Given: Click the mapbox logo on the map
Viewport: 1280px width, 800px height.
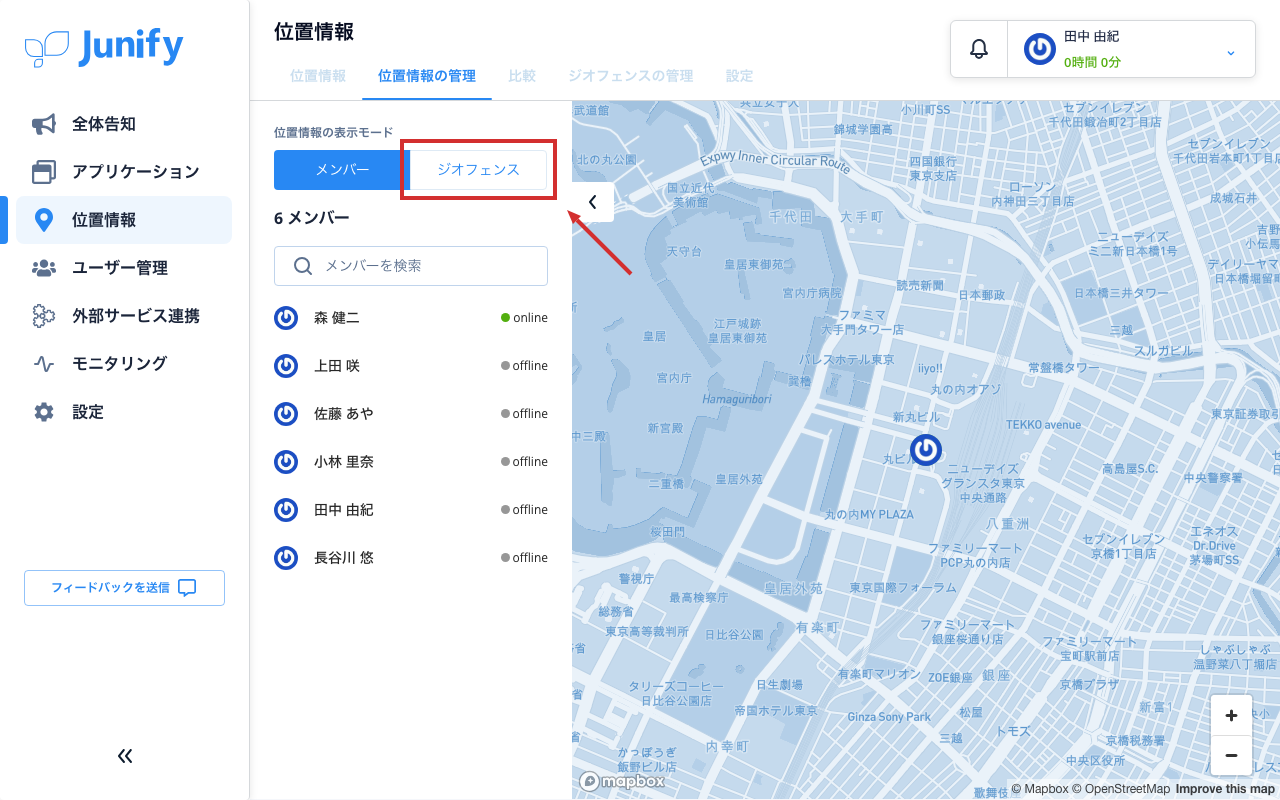Looking at the screenshot, I should pos(622,781).
